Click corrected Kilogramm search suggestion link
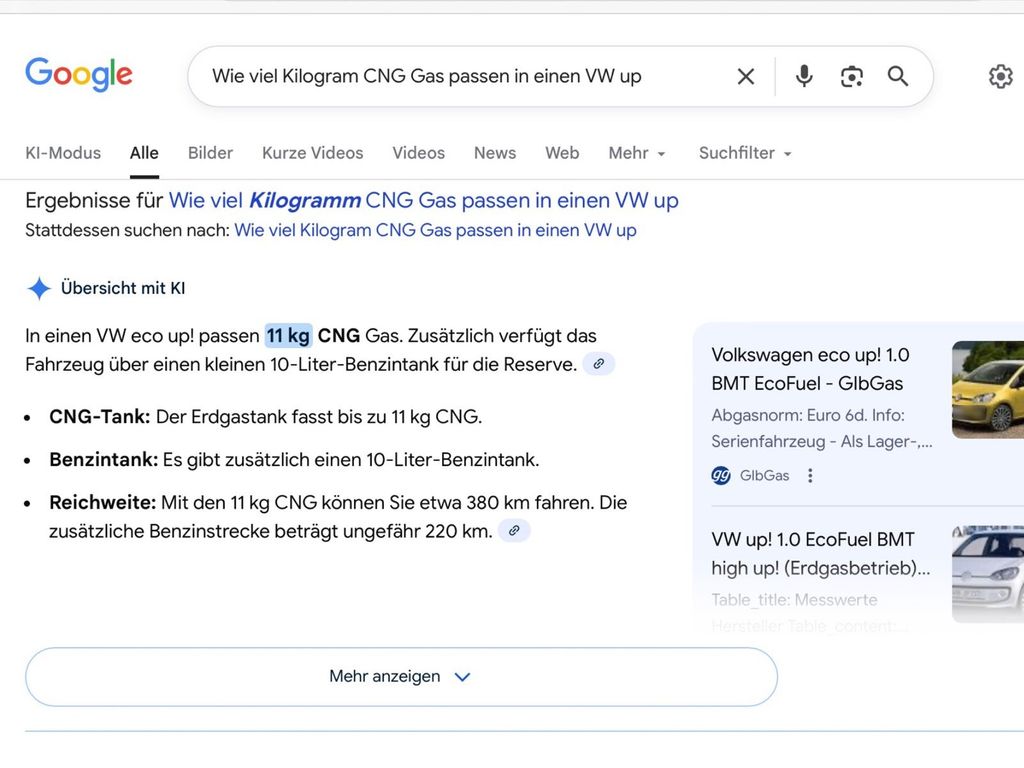Viewport: 1024px width, 768px height. tap(423, 201)
